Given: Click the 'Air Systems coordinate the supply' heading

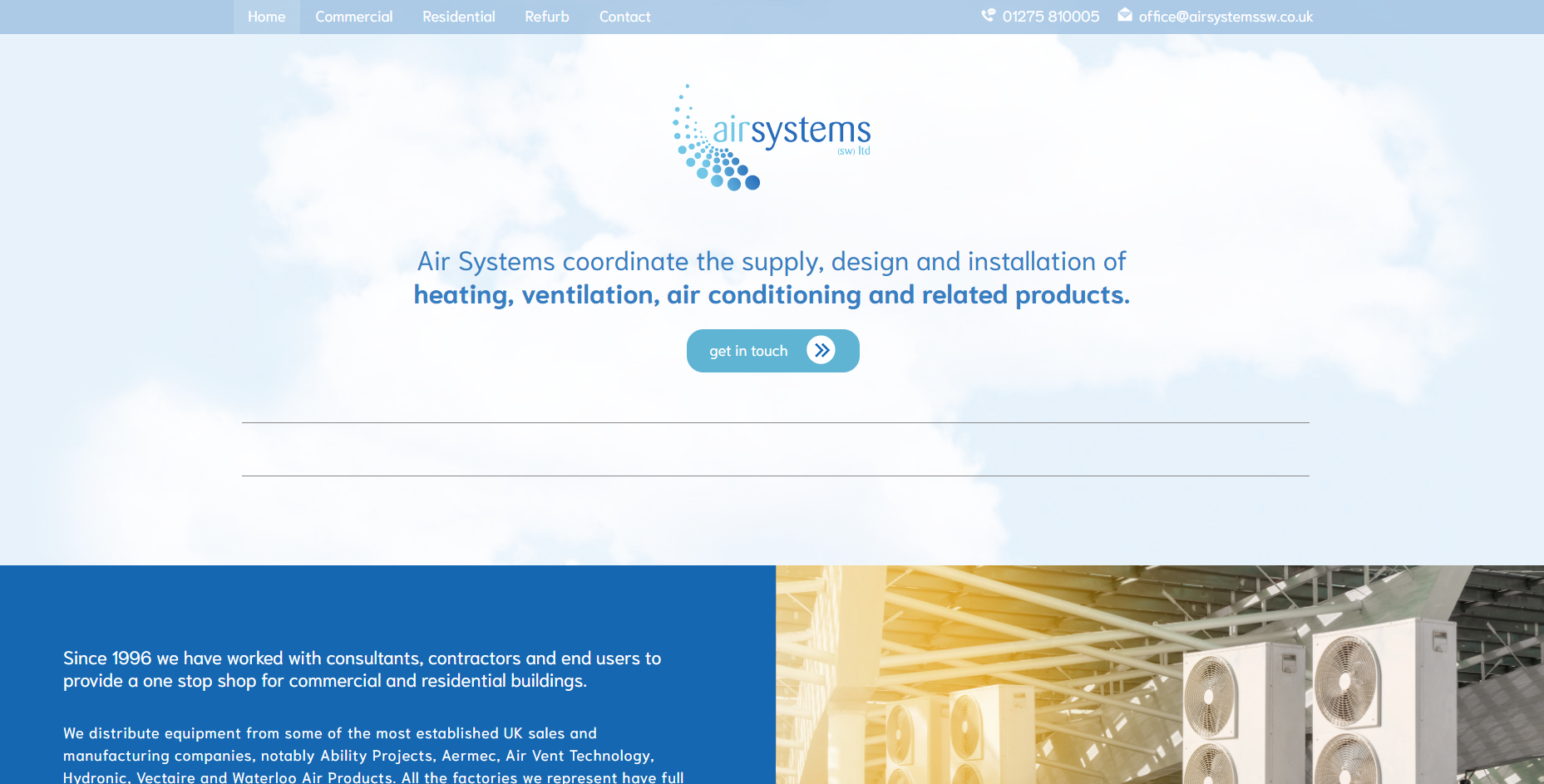Looking at the screenshot, I should pyautogui.click(x=771, y=262).
